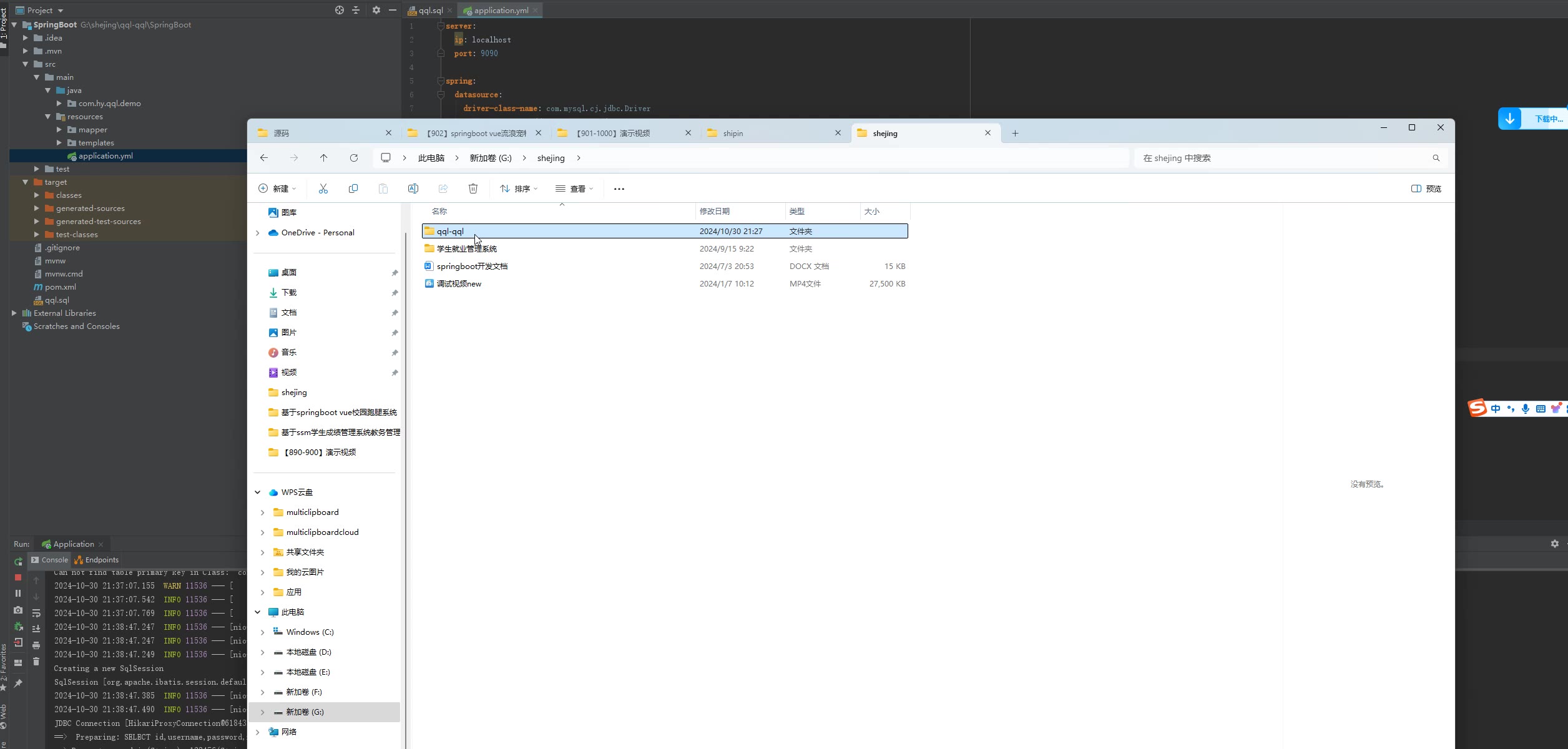This screenshot has height=749, width=1568.
Task: Click the blue download arrow floating widget
Action: pyautogui.click(x=1510, y=119)
